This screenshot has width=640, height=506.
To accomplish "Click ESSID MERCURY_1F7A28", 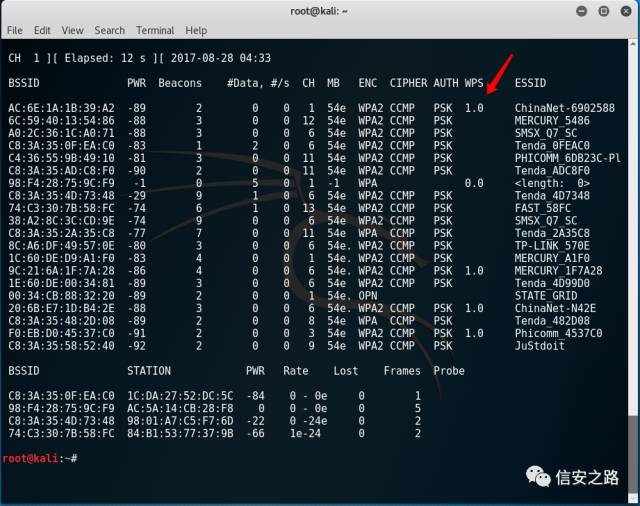I will coord(558,271).
